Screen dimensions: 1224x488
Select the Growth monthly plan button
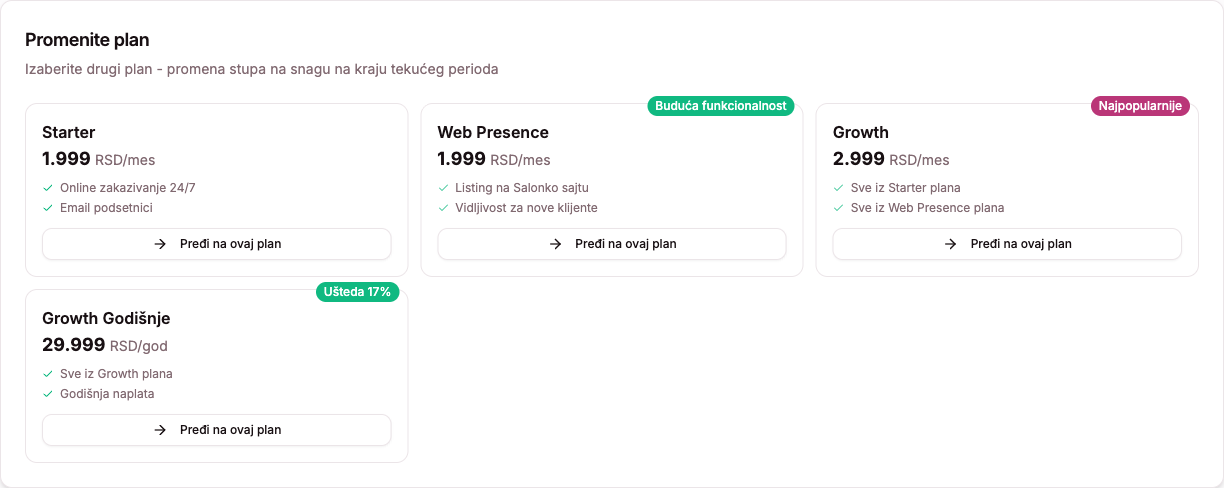pos(1007,244)
